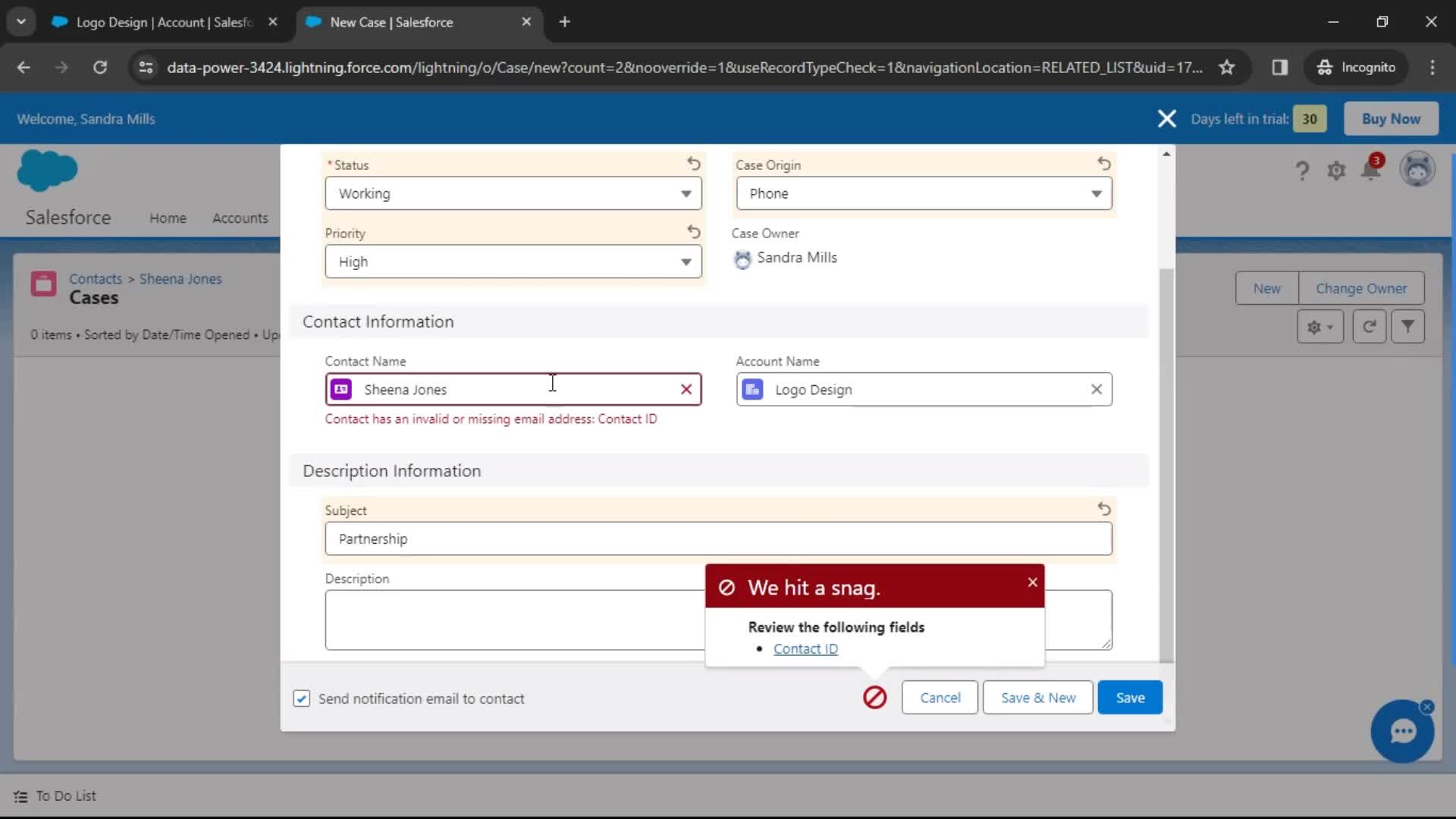The width and height of the screenshot is (1456, 819).
Task: Open Chrome three-dot menu
Action: click(x=1432, y=67)
